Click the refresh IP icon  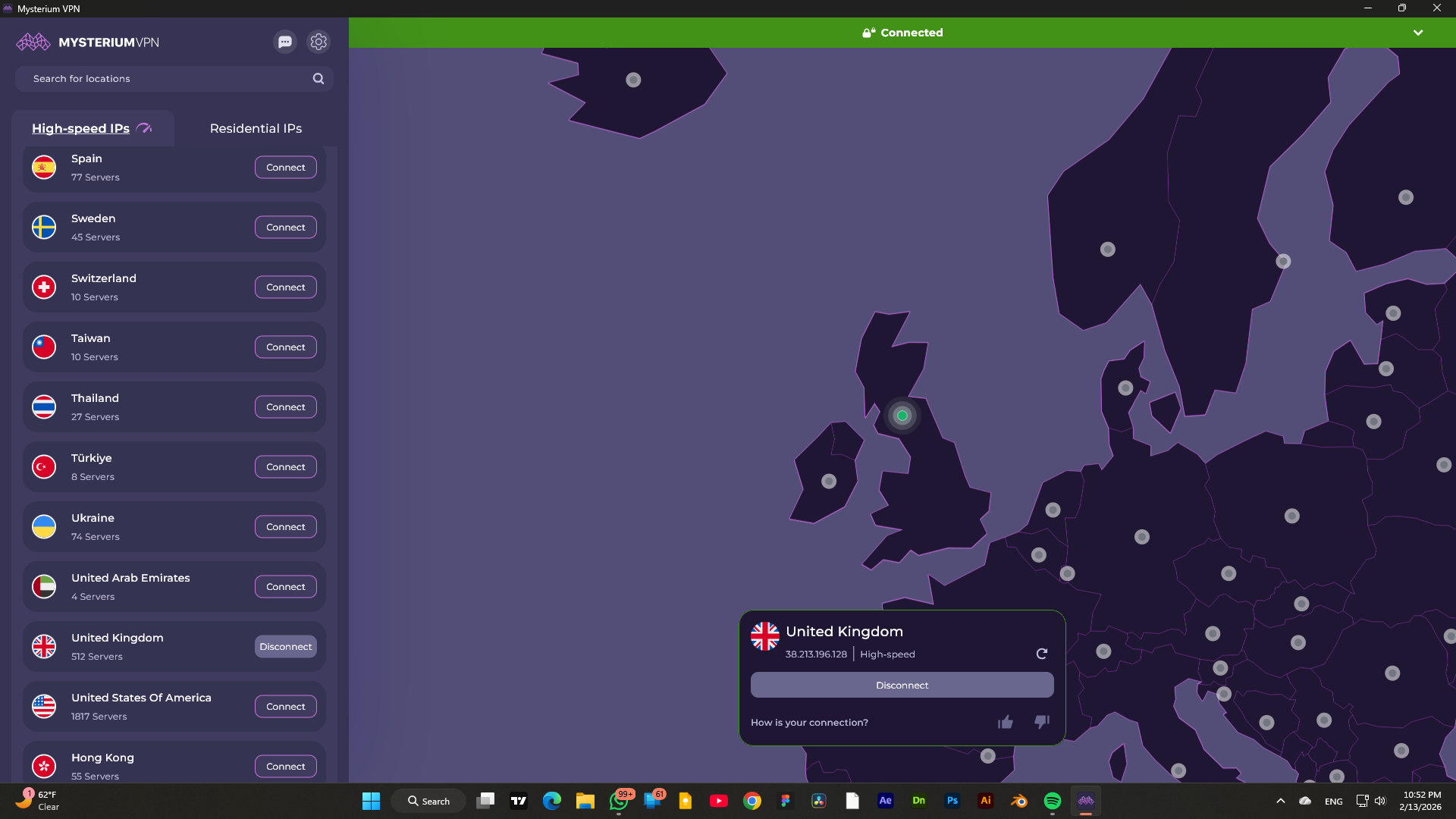pyautogui.click(x=1042, y=654)
